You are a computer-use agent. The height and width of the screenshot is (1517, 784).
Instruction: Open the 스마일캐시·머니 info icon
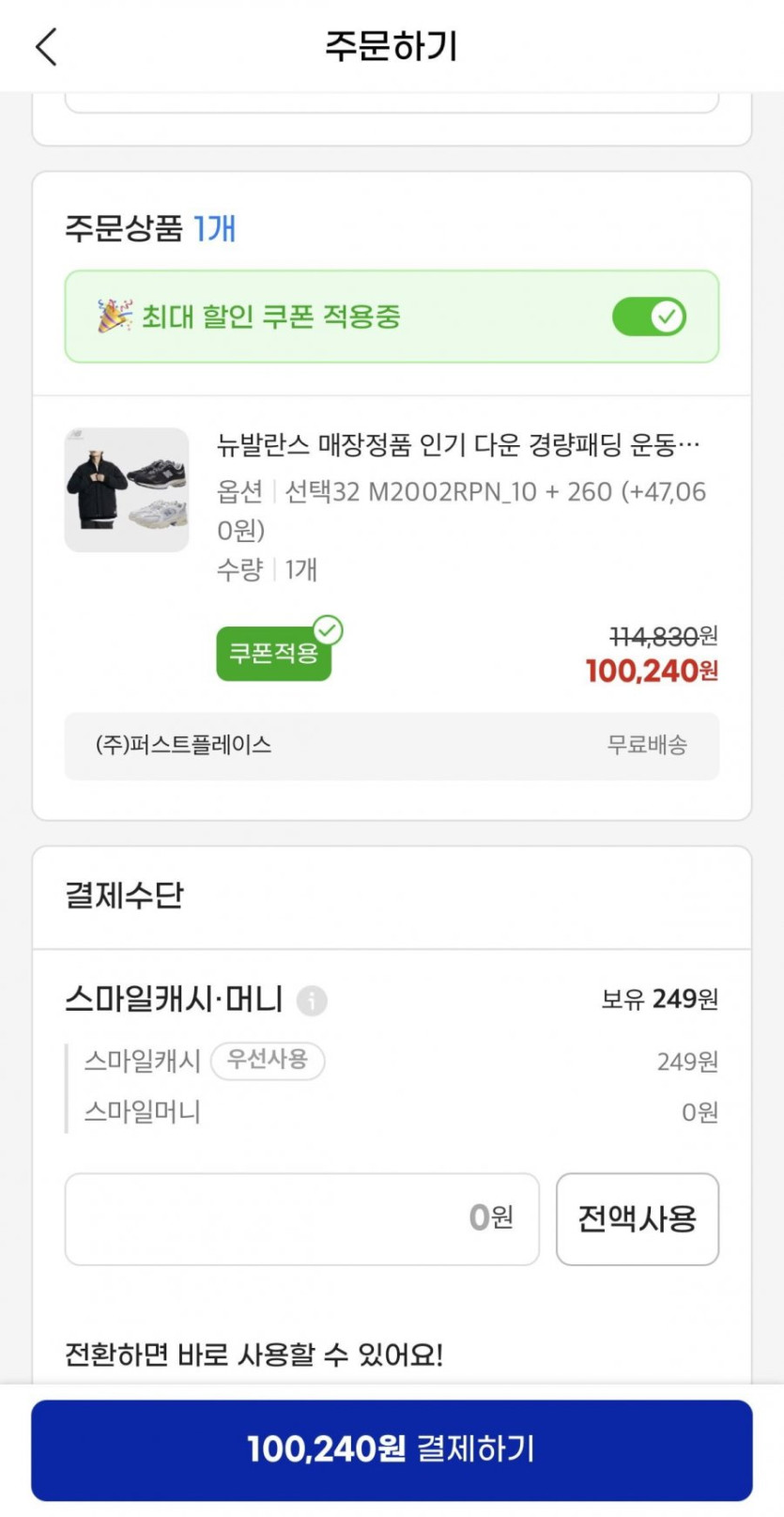[312, 1000]
